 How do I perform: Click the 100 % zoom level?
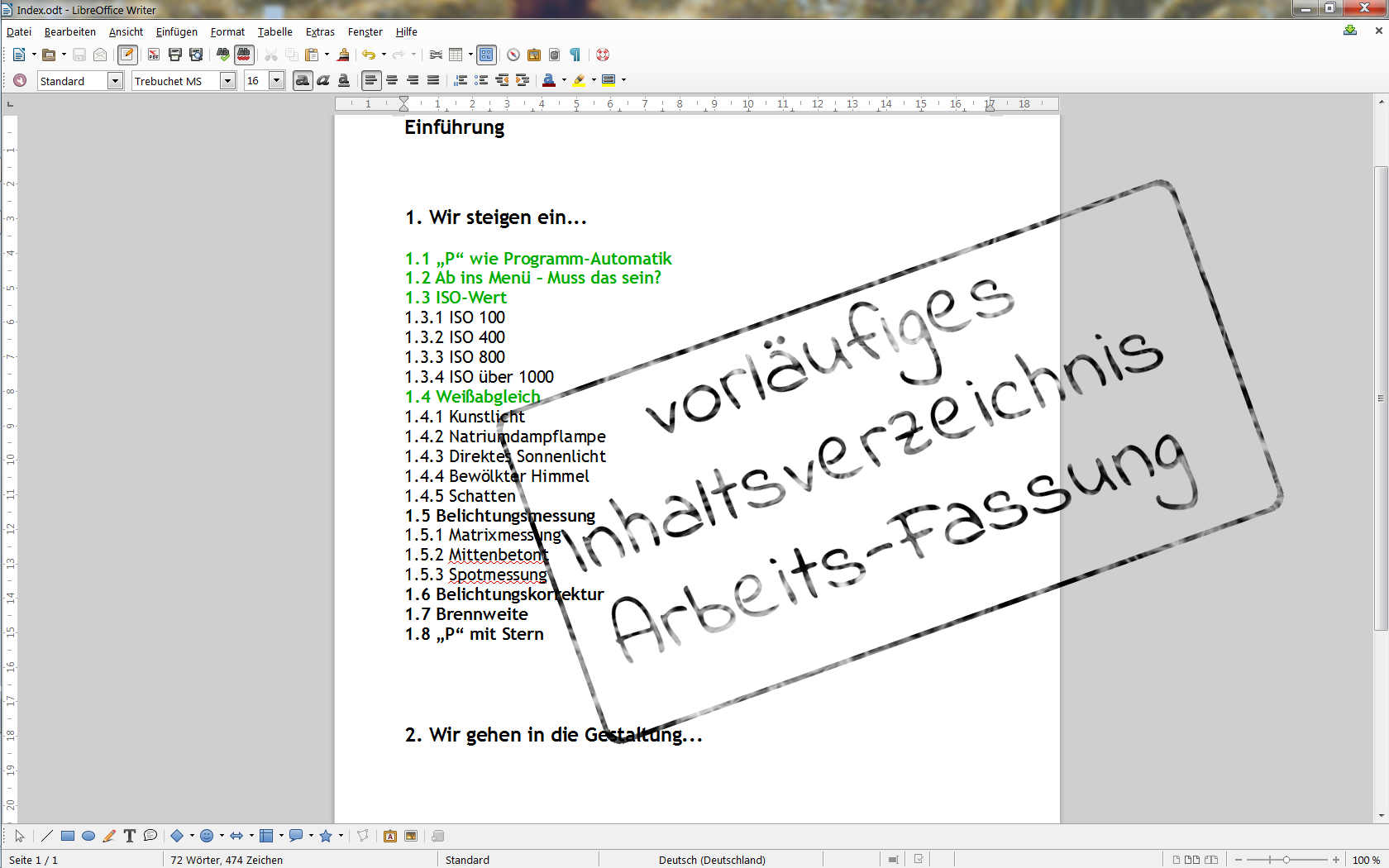point(1366,860)
